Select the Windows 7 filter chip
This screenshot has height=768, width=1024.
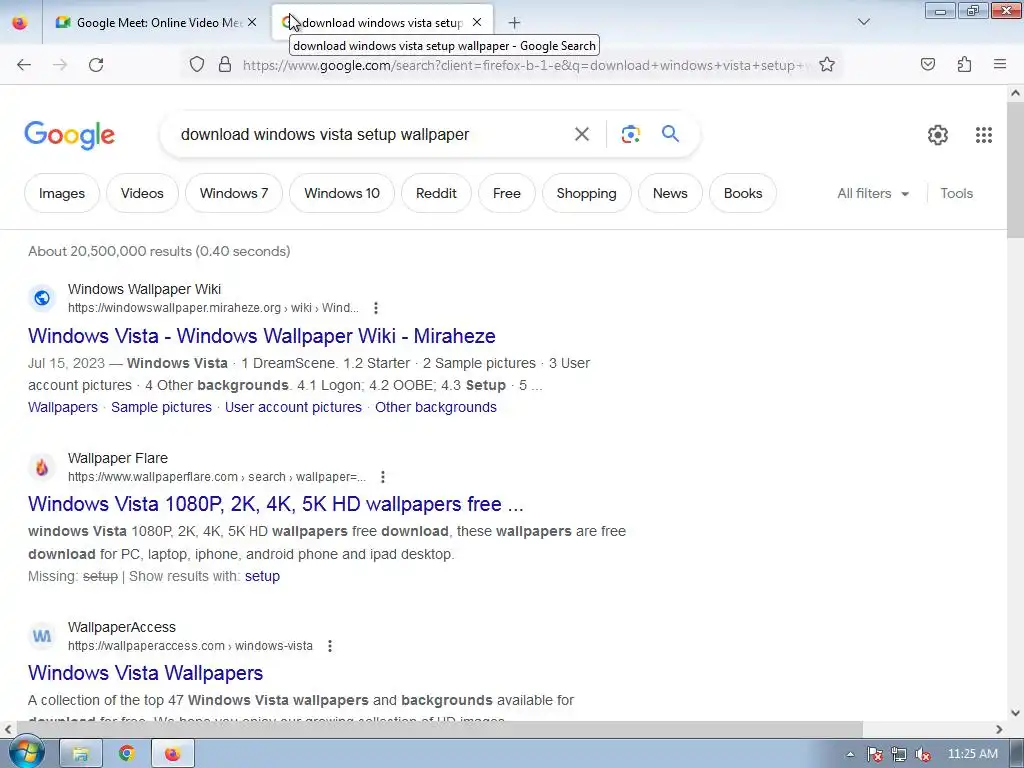[x=234, y=193]
